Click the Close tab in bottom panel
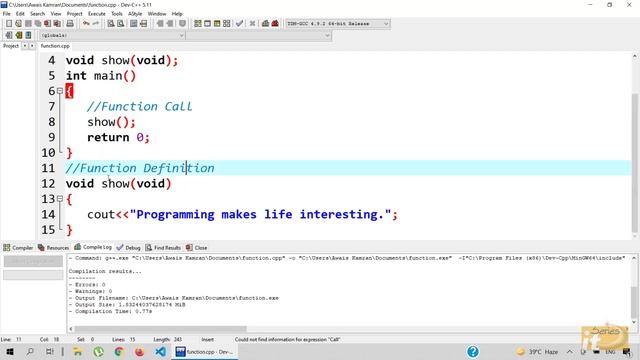This screenshot has width=640, height=360. [196, 248]
